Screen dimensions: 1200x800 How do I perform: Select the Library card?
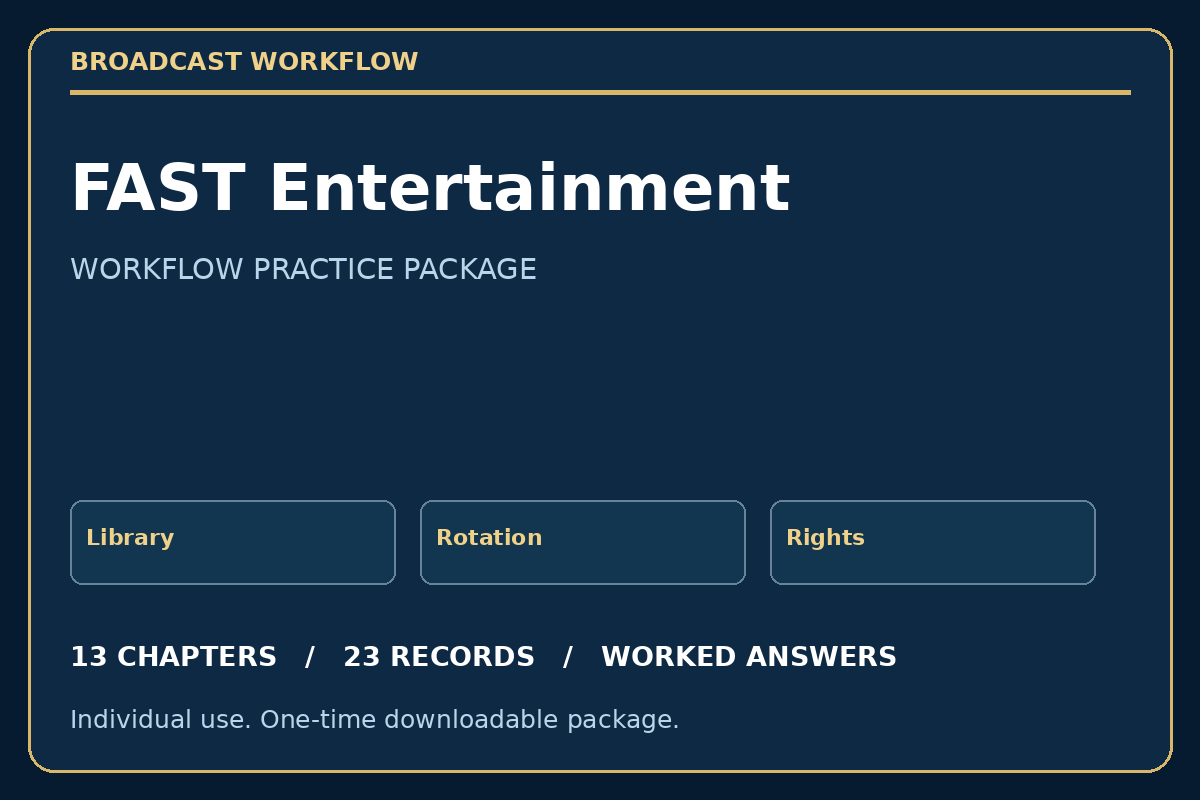click(x=233, y=542)
